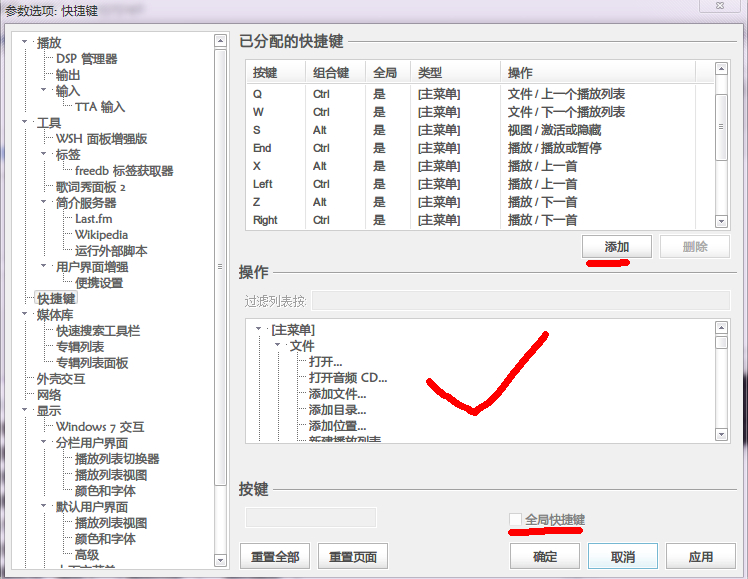Collapse the 播放 tree node
748x579 pixels.
point(25,42)
